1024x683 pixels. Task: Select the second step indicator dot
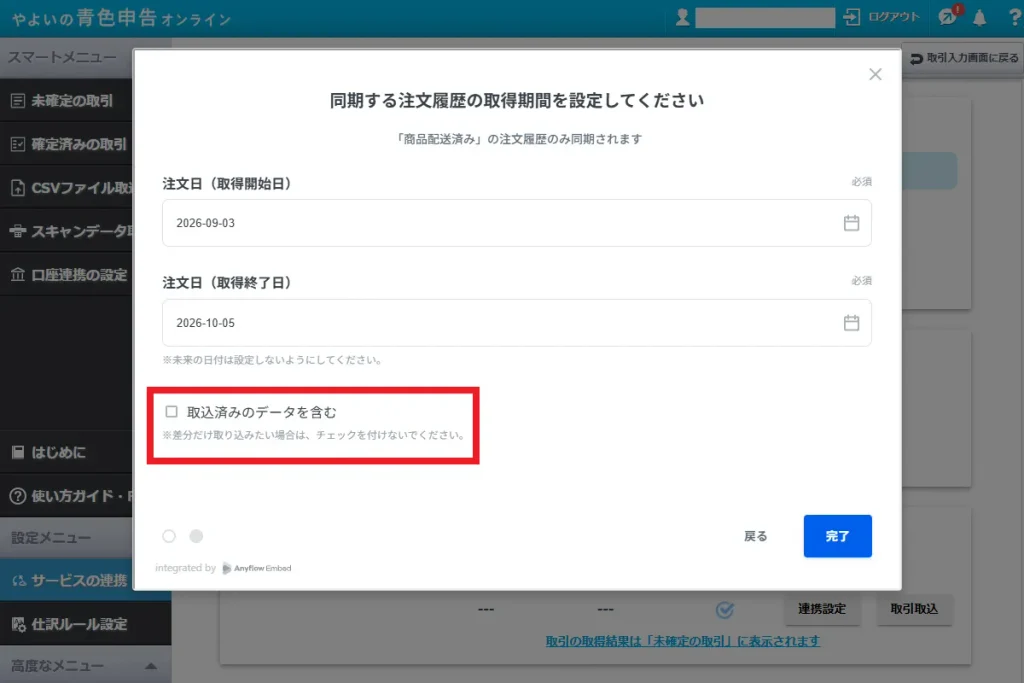(196, 536)
